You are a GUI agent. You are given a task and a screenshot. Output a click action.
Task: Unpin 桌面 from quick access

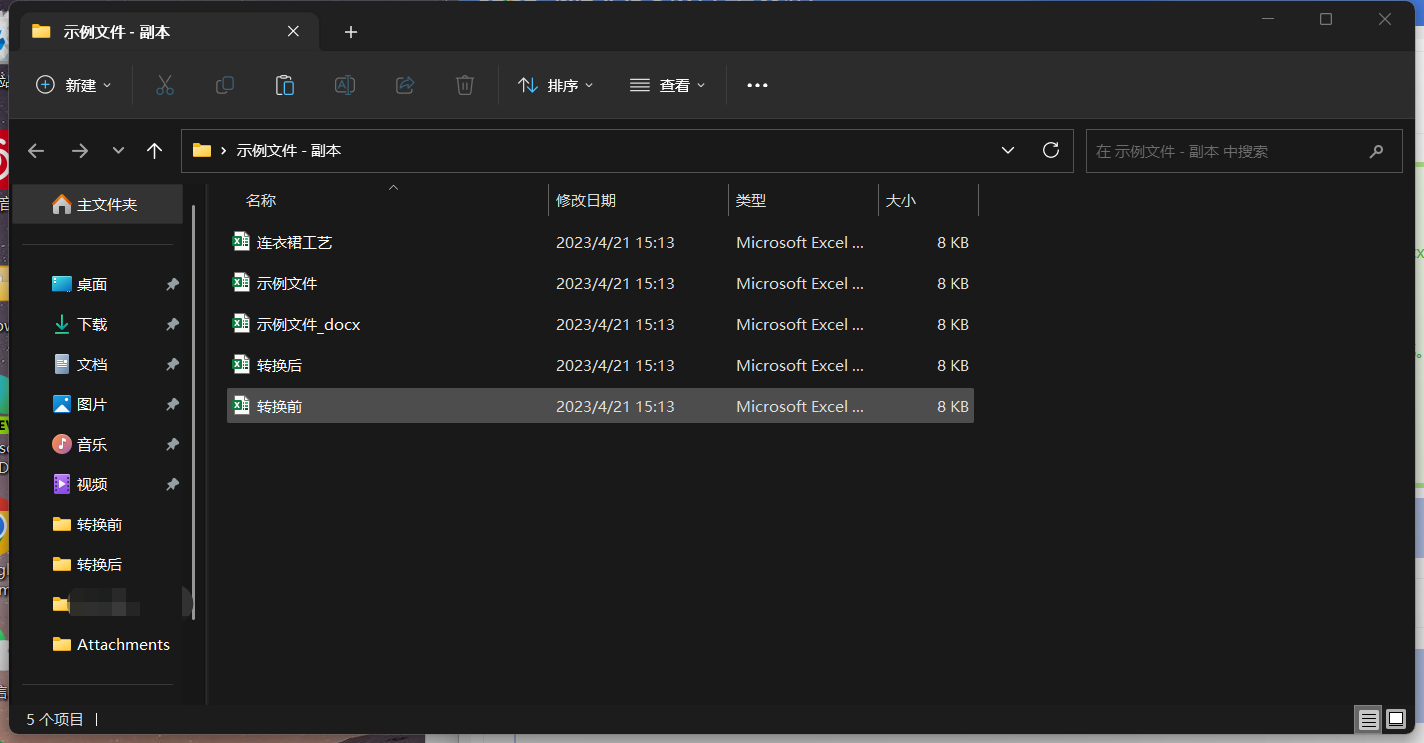pos(172,285)
